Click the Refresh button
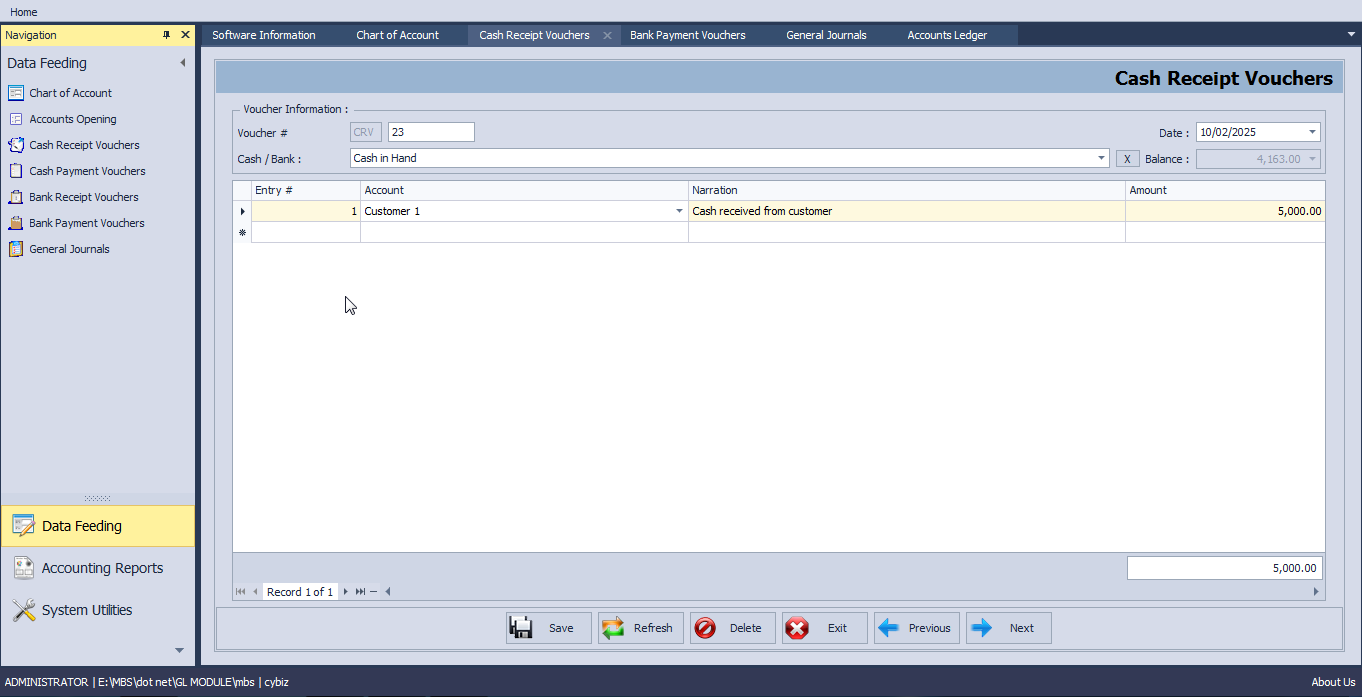The image size is (1362, 697). click(x=641, y=628)
